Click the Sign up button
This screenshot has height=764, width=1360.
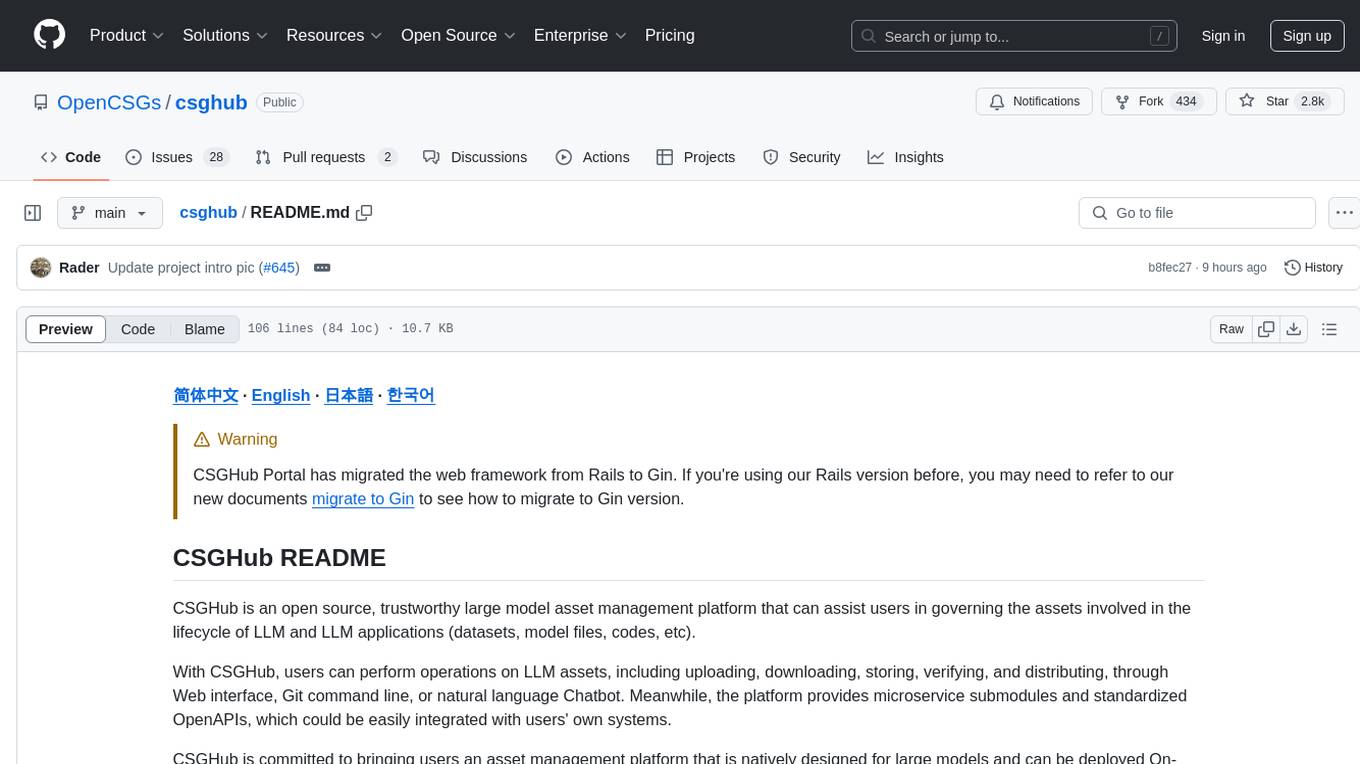(x=1307, y=36)
